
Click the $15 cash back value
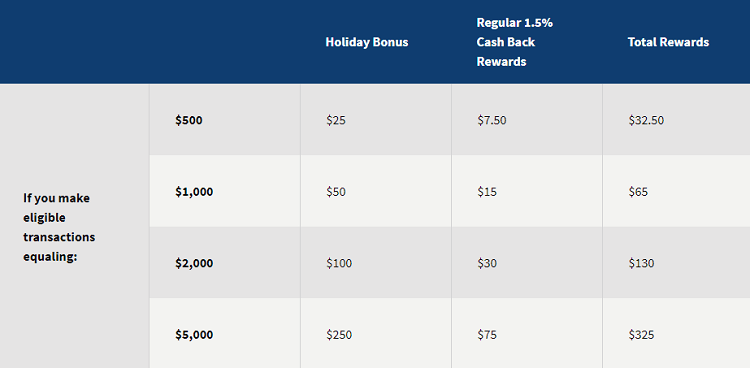pos(487,192)
